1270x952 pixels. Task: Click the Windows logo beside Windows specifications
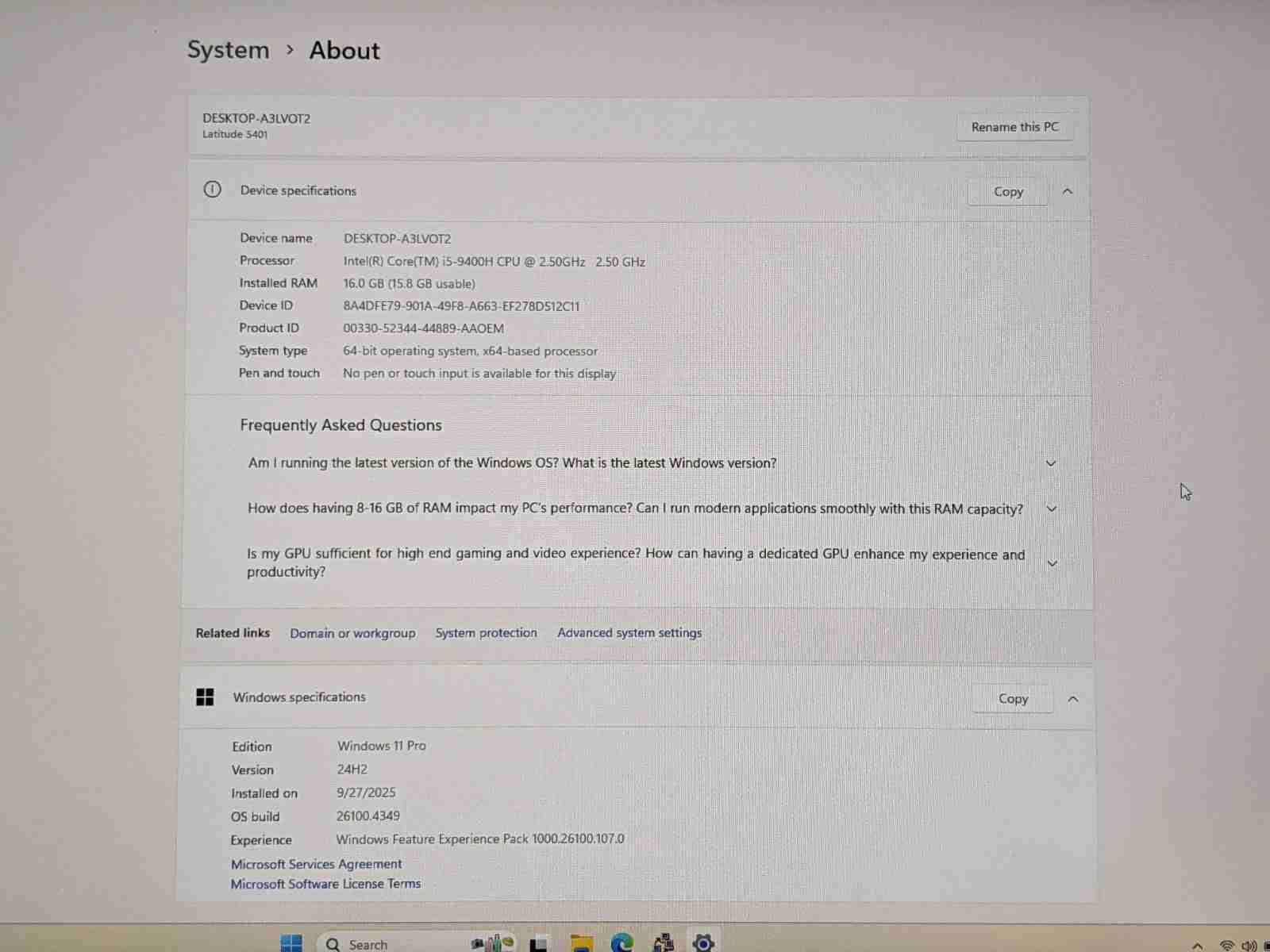205,697
